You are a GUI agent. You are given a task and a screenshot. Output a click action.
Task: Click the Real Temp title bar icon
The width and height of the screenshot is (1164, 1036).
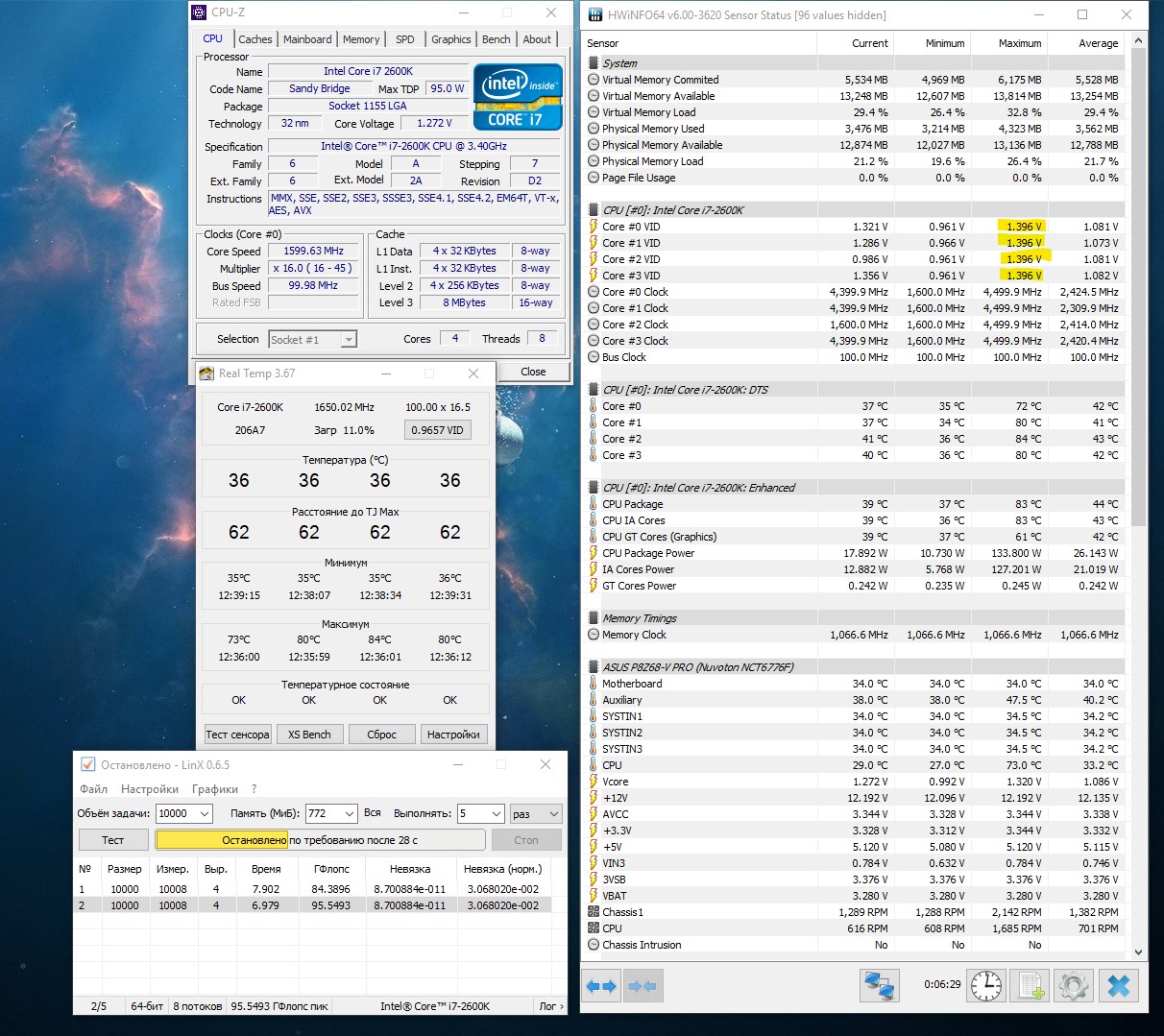[206, 373]
